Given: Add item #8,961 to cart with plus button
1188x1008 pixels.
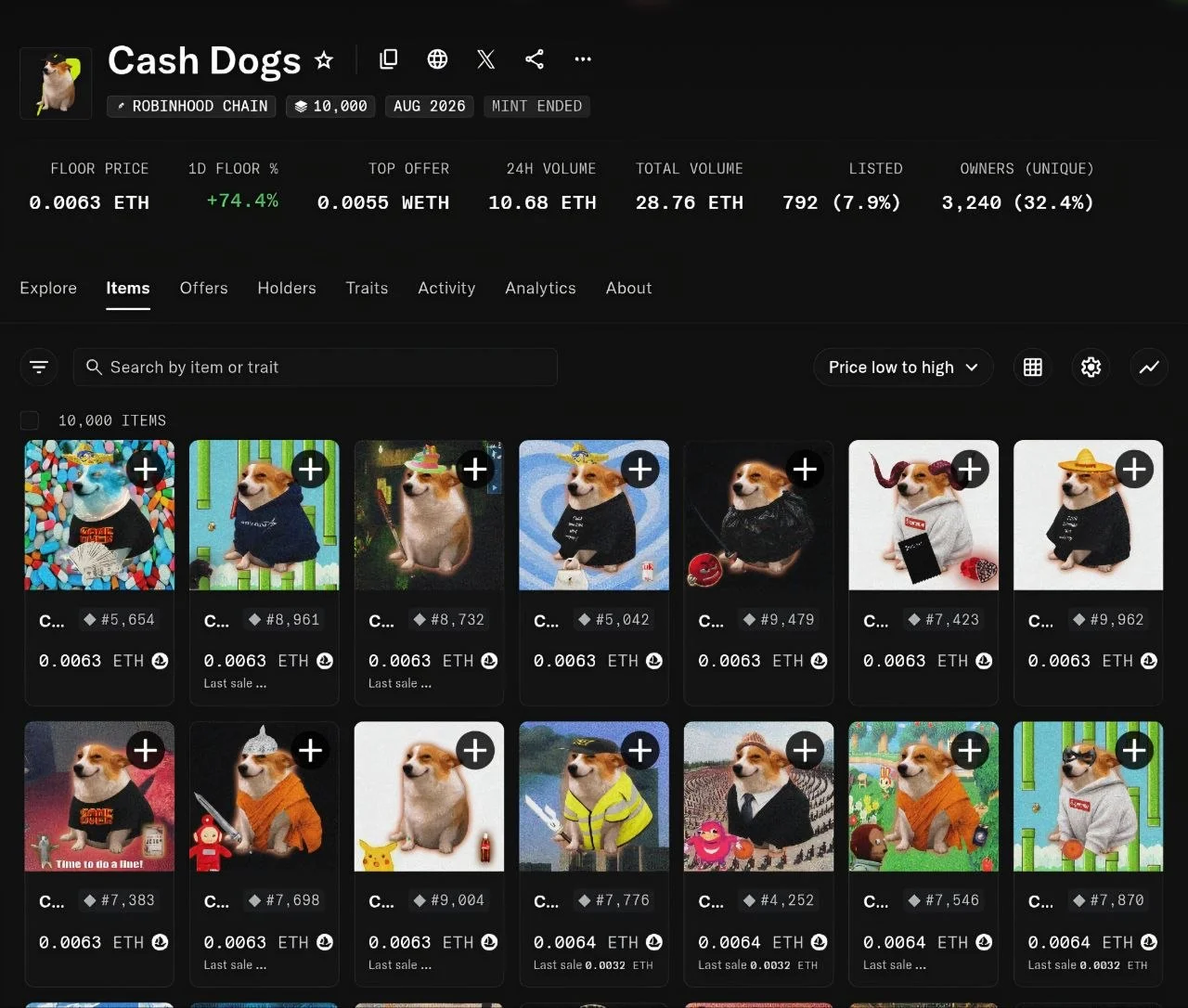Looking at the screenshot, I should click(310, 469).
